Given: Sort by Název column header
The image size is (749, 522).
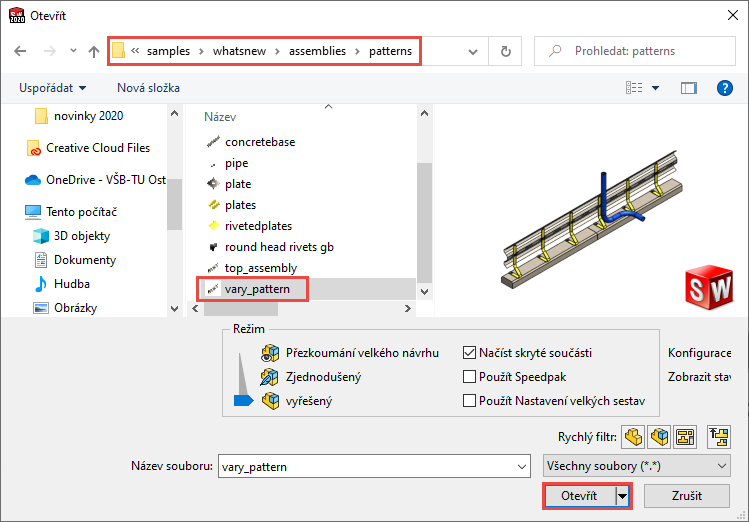Looking at the screenshot, I should coord(220,117).
